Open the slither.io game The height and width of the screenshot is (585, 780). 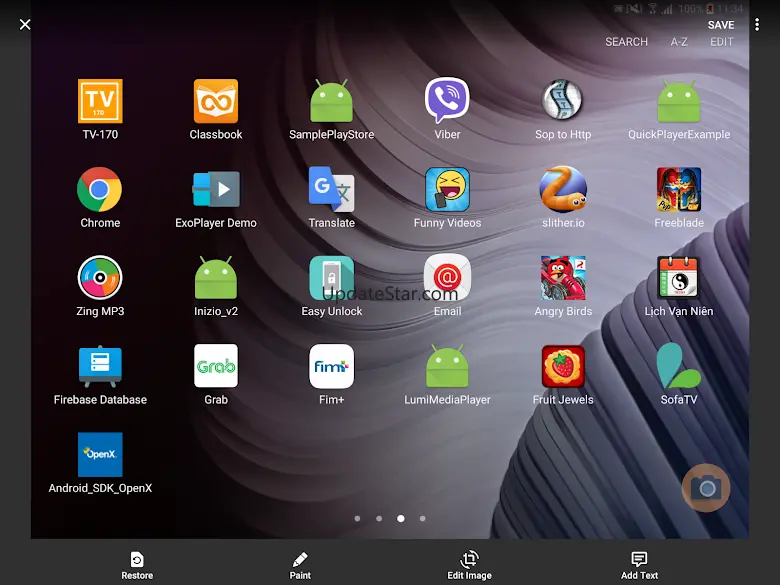(x=563, y=189)
